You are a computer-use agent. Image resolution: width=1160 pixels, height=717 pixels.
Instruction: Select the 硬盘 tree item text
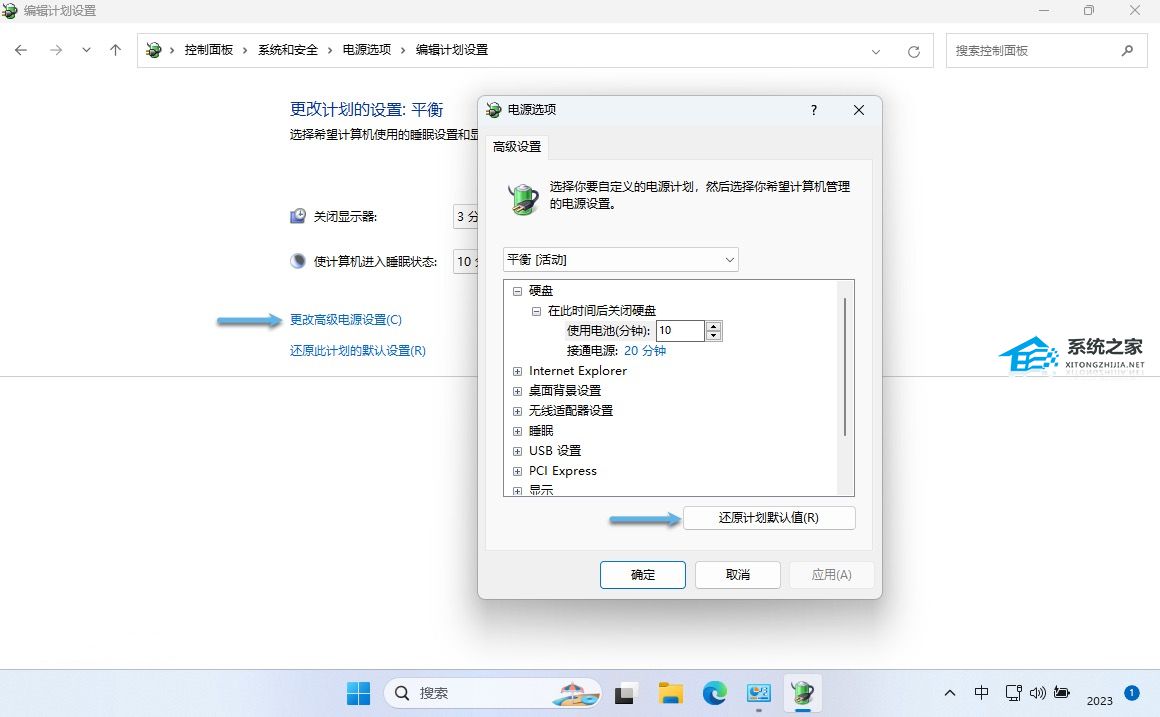(541, 291)
